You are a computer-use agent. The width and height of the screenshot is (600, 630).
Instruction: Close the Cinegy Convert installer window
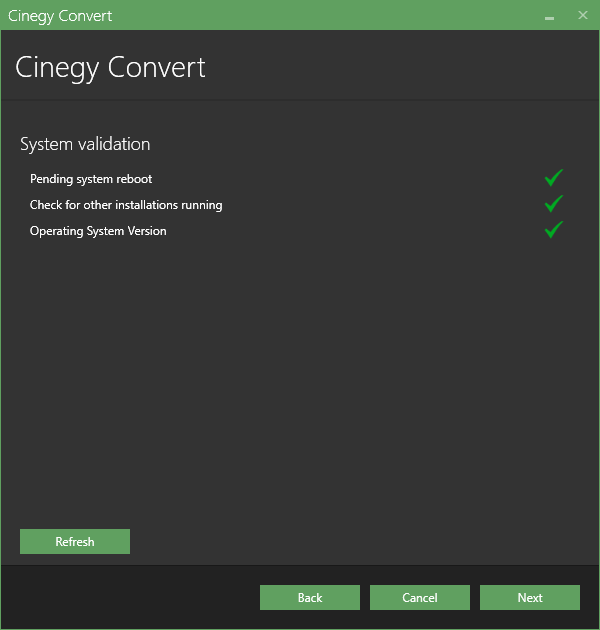tap(582, 15)
